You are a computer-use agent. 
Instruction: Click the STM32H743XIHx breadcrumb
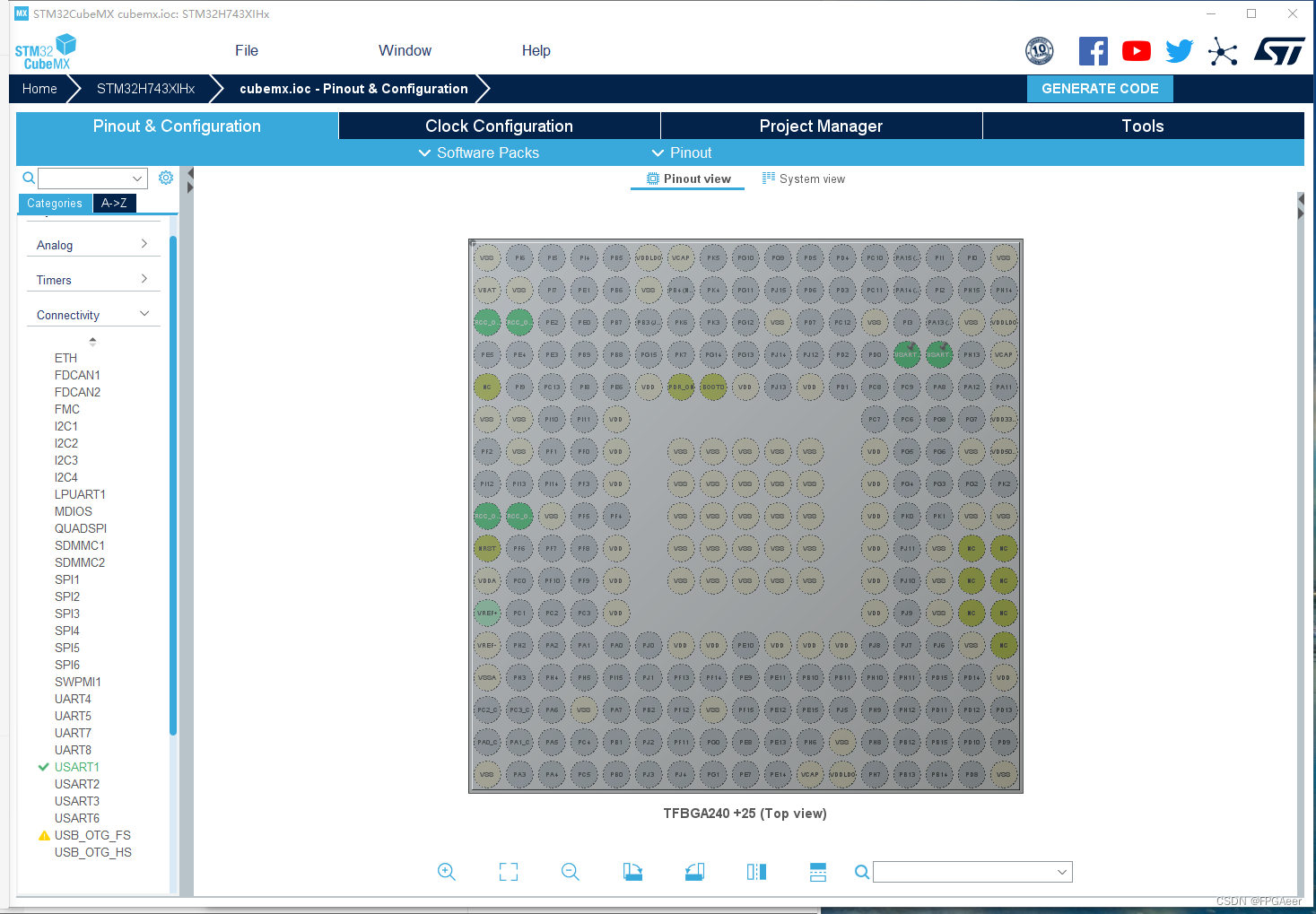click(145, 89)
